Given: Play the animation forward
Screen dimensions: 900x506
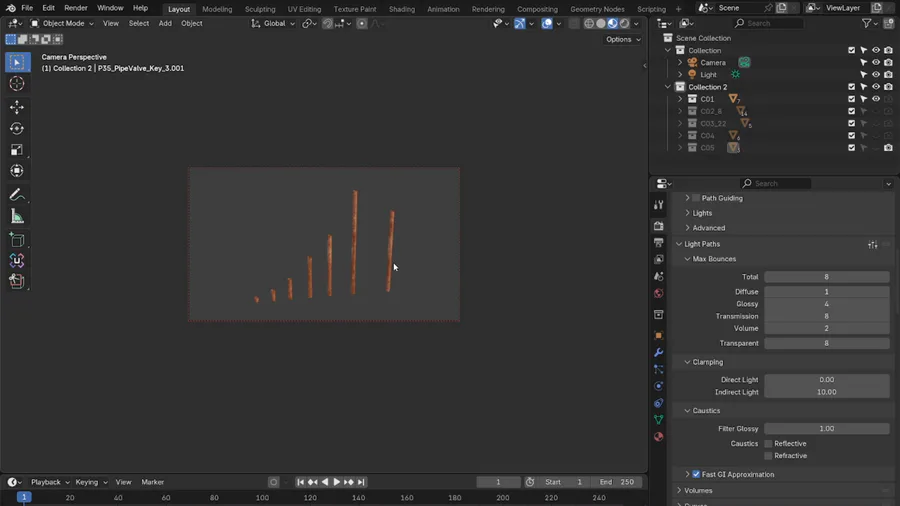Looking at the screenshot, I should pyautogui.click(x=337, y=482).
